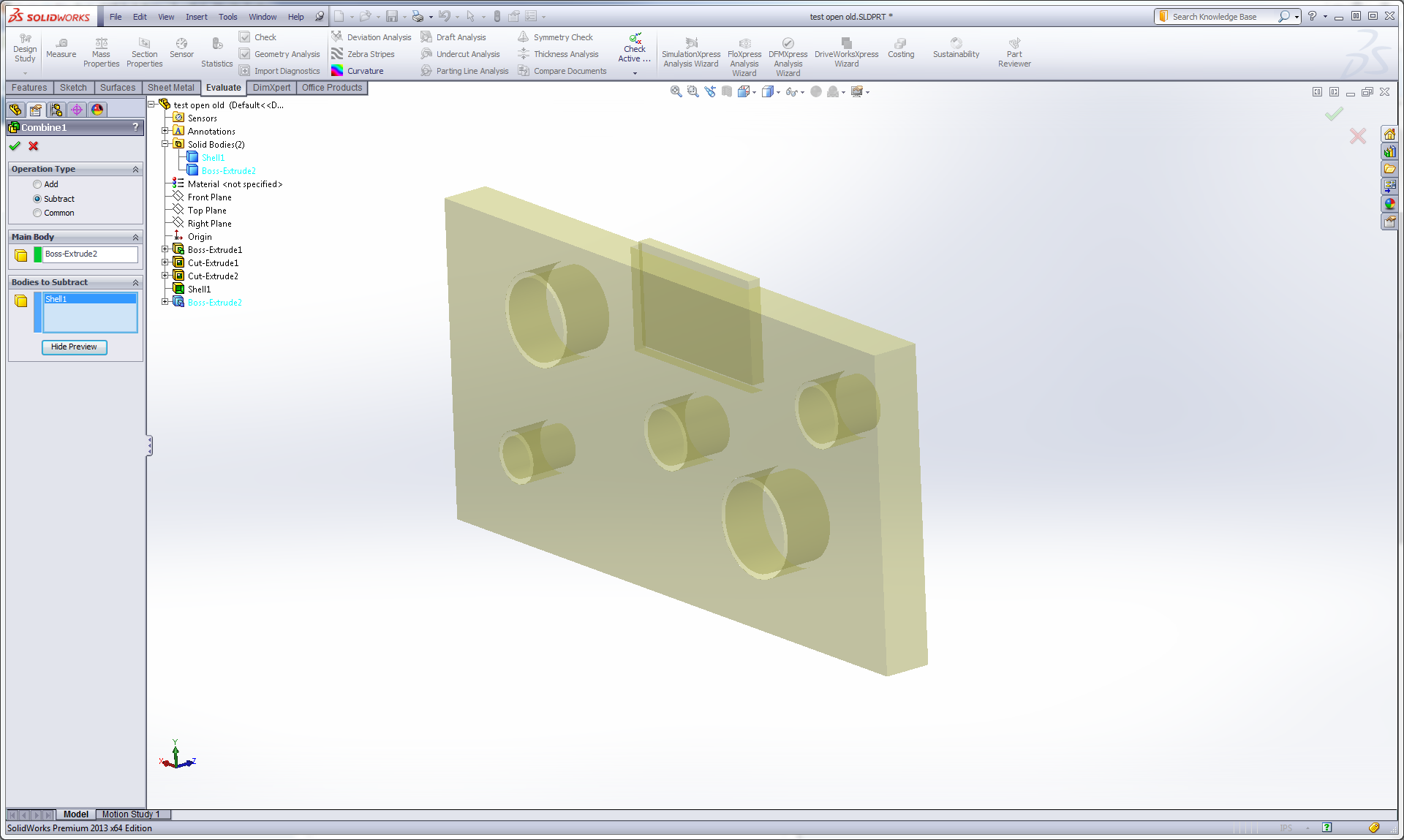Open the Draft Analysis tool

(x=460, y=37)
